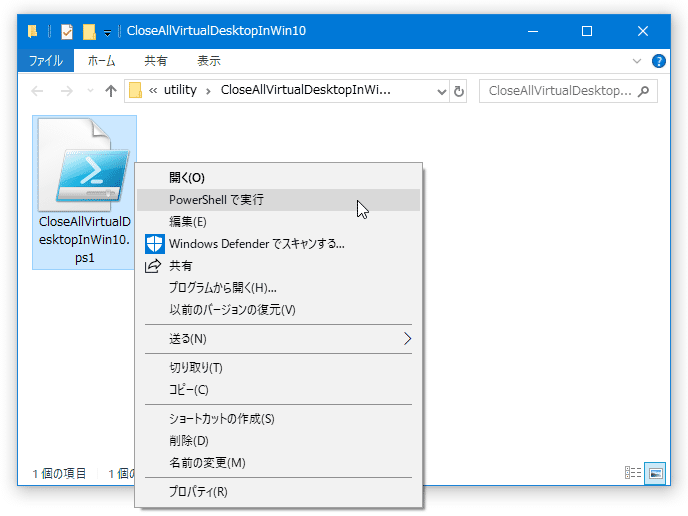Maximize the CloseAllVirtualDesktopInWin10 window
Screen dimensions: 688x516
(x=587, y=31)
